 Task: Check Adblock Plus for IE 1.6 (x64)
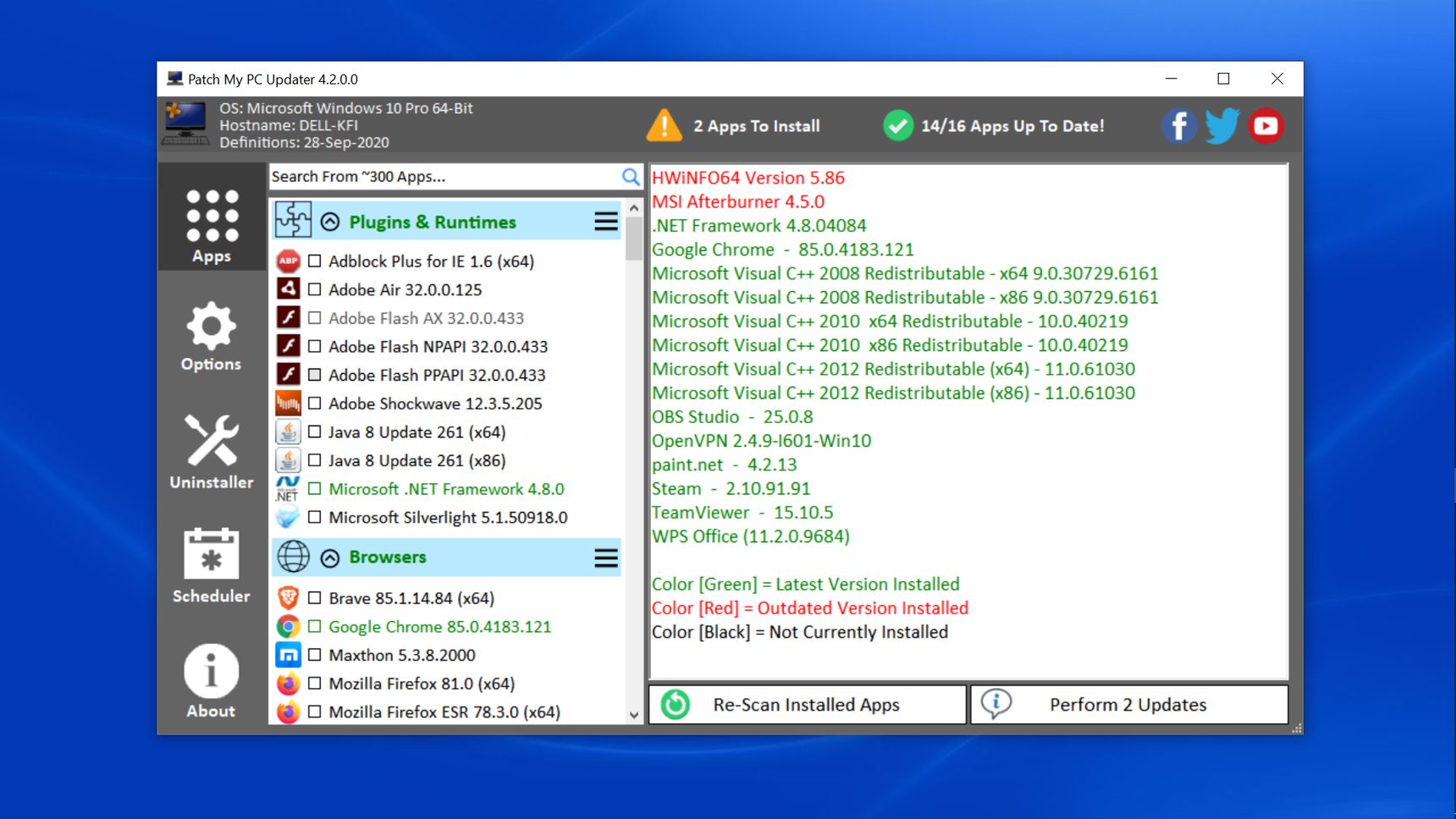pyautogui.click(x=314, y=261)
